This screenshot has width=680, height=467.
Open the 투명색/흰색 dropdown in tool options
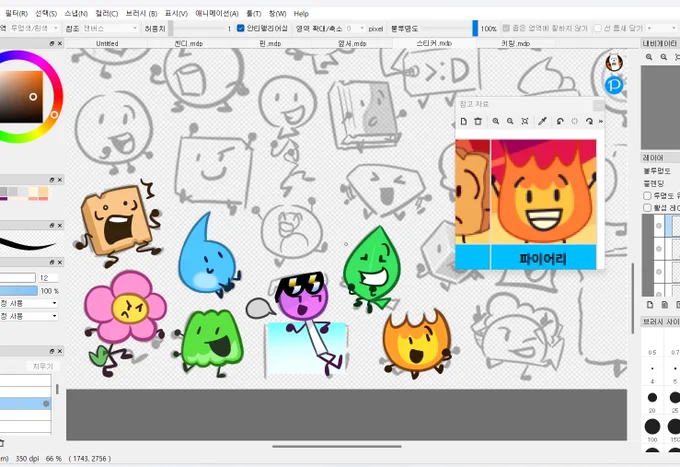(x=34, y=28)
